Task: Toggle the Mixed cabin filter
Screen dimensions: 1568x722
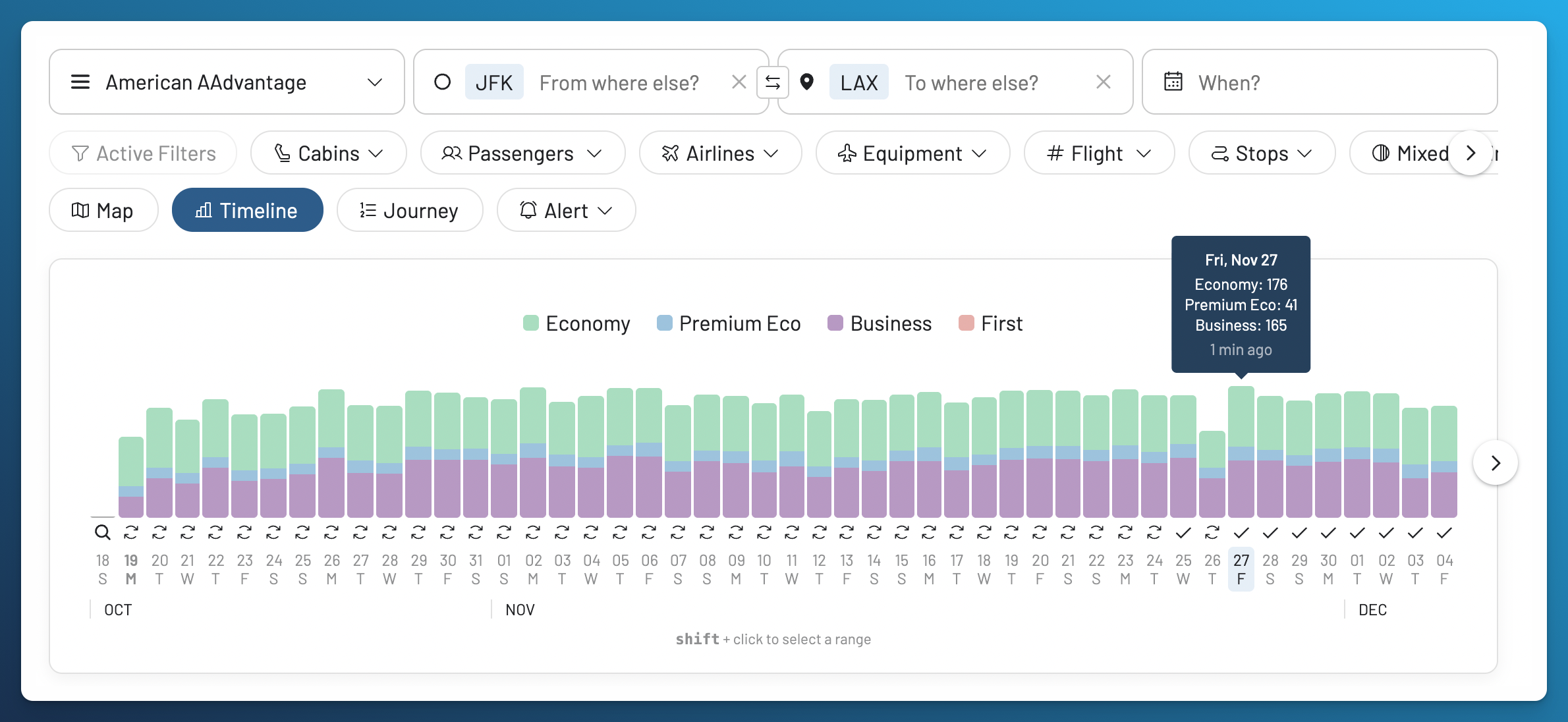Action: [x=1410, y=153]
